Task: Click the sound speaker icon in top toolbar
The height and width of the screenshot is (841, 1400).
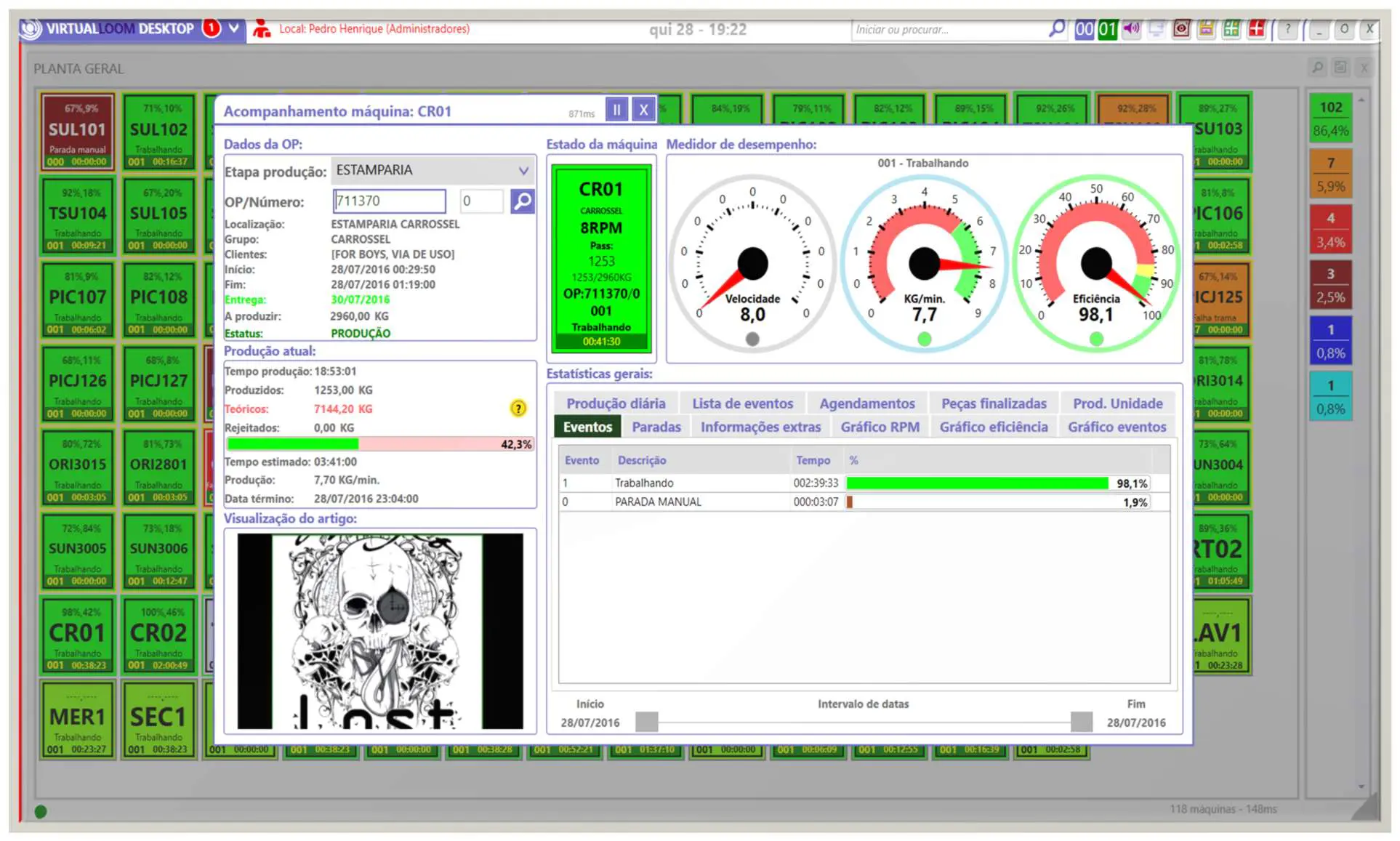Action: pos(1131,29)
